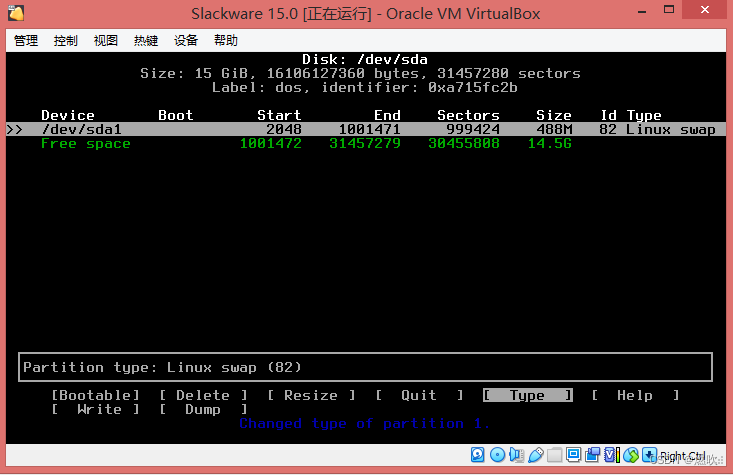Click the shared folders status icon
Screen dimensions: 733x475
[554, 454]
